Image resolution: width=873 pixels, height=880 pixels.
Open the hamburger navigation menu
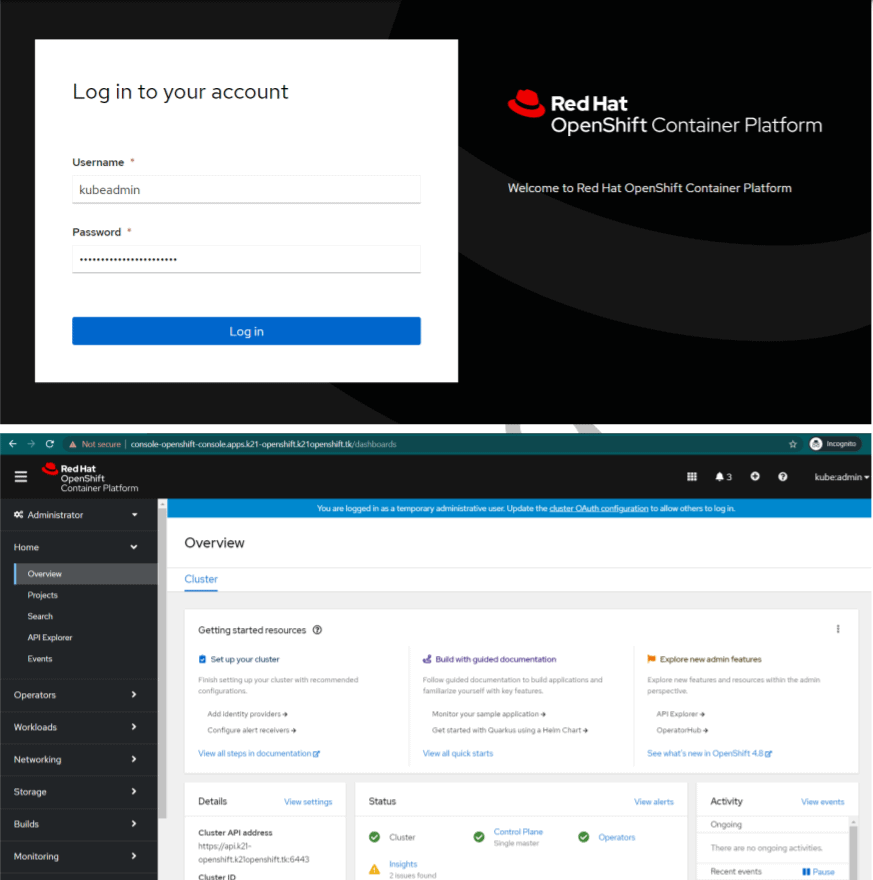click(x=20, y=477)
